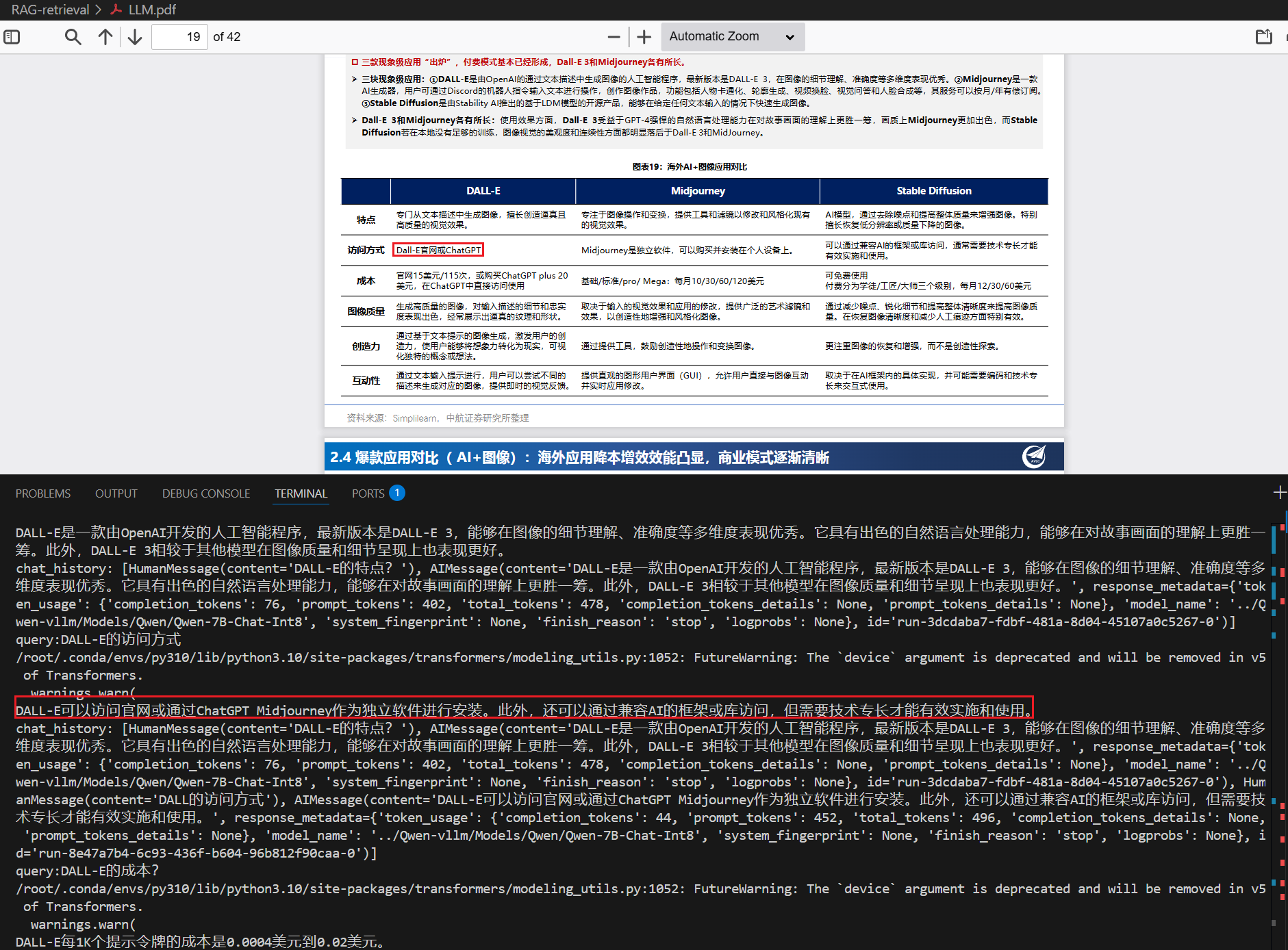
Task: Click the PDF file icon in breadcrumb
Action: point(116,10)
